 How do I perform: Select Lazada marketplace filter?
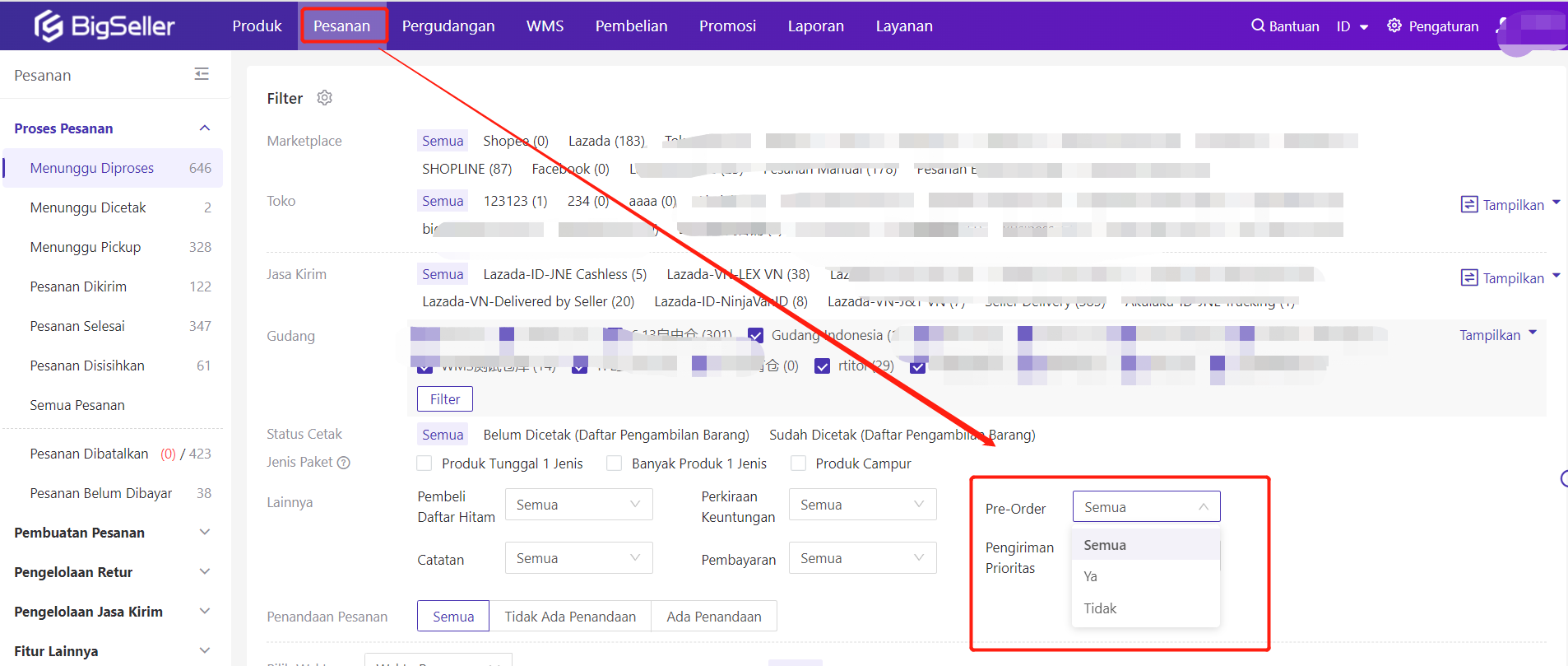pos(606,141)
